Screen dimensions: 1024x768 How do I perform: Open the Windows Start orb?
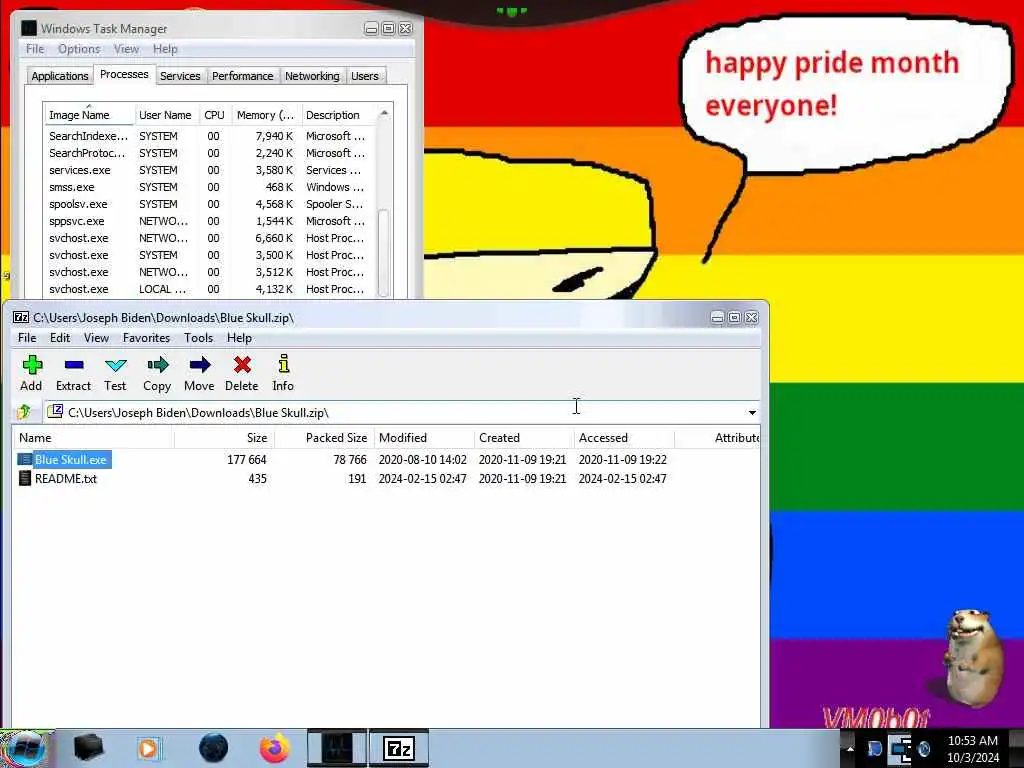click(26, 748)
